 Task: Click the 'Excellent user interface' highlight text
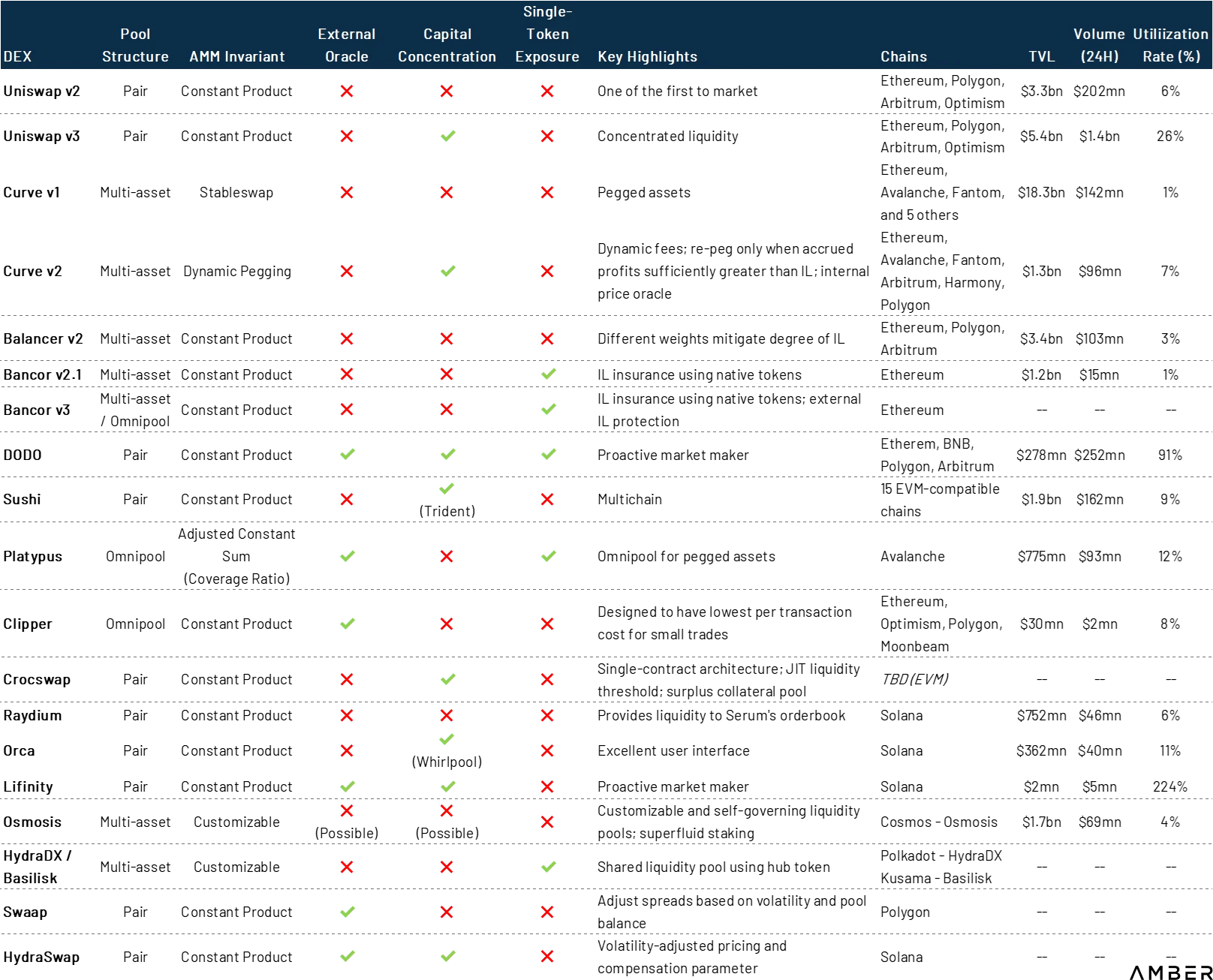(673, 750)
